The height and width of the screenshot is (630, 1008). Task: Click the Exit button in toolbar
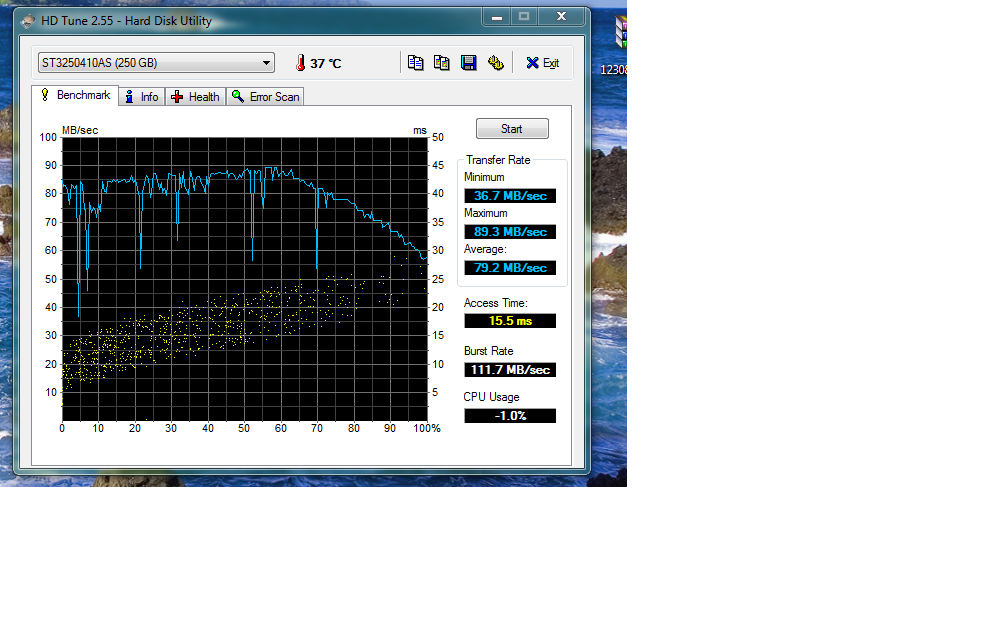542,63
